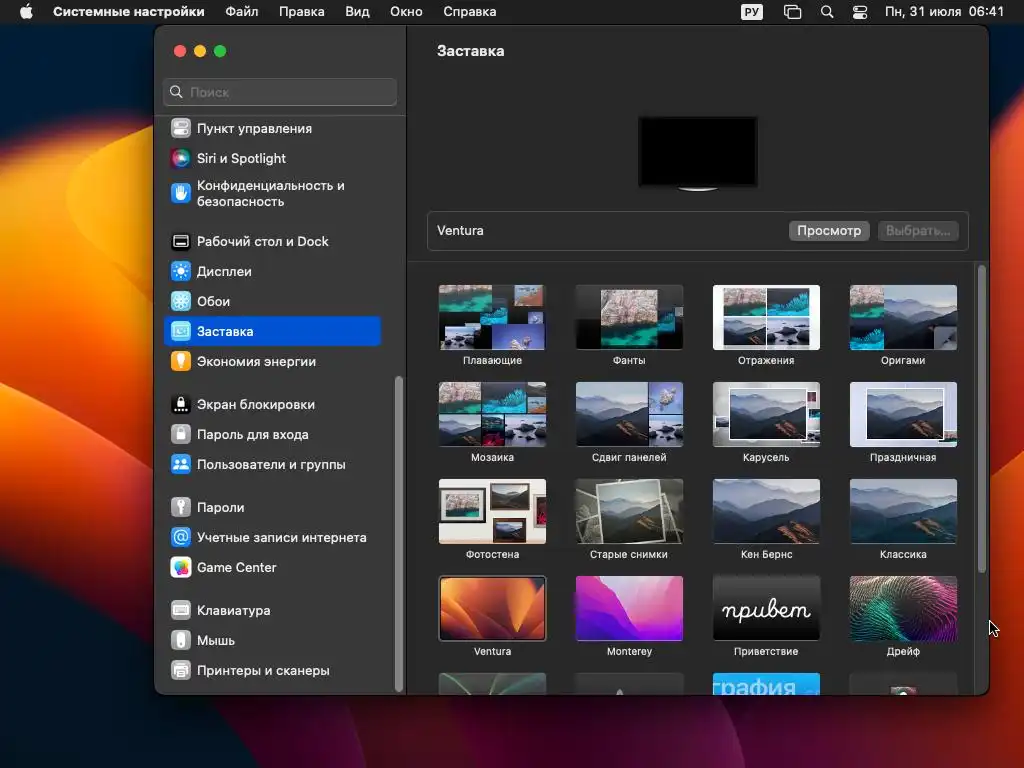
Task: Open the Apple menu logo
Action: (26, 12)
